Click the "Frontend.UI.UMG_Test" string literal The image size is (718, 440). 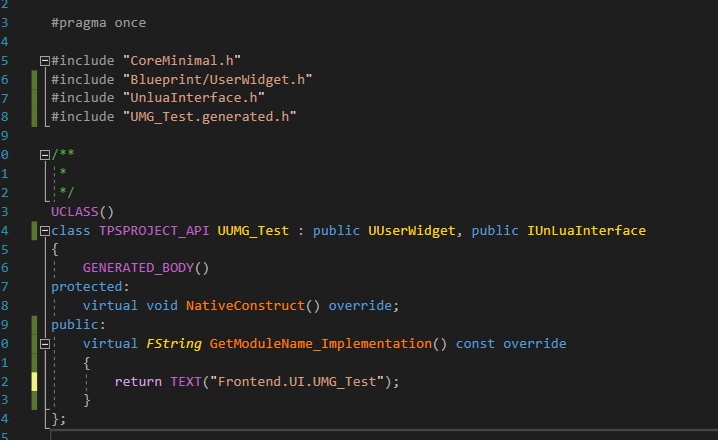[x=297, y=382]
